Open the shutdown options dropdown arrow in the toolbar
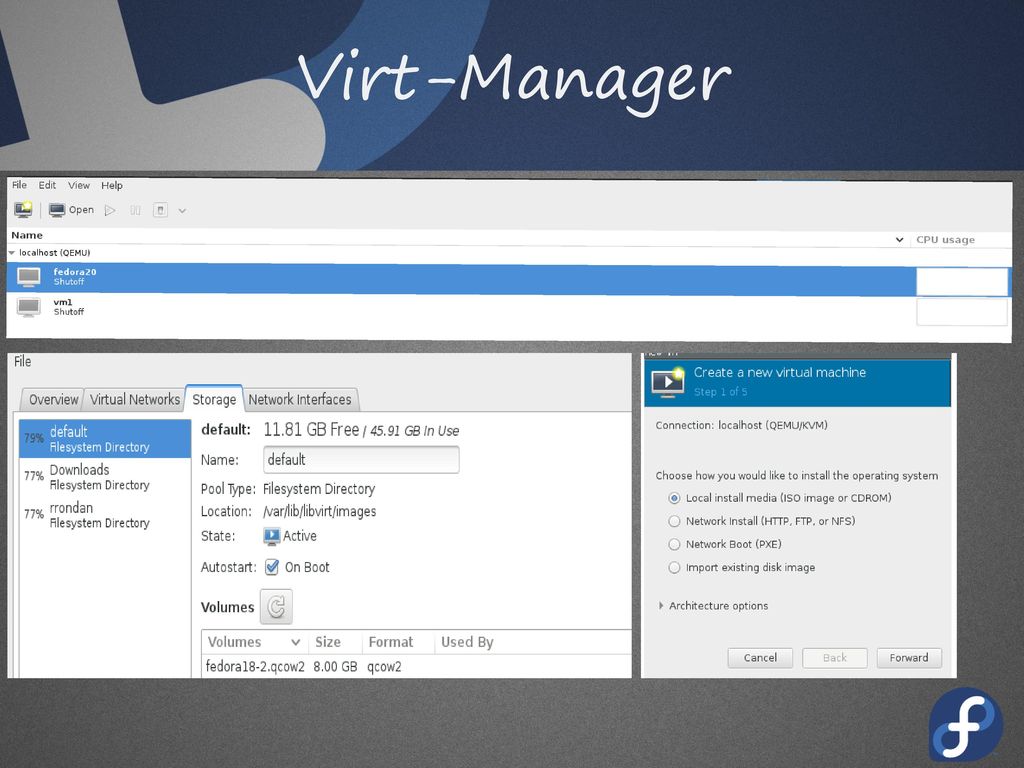 tap(182, 211)
